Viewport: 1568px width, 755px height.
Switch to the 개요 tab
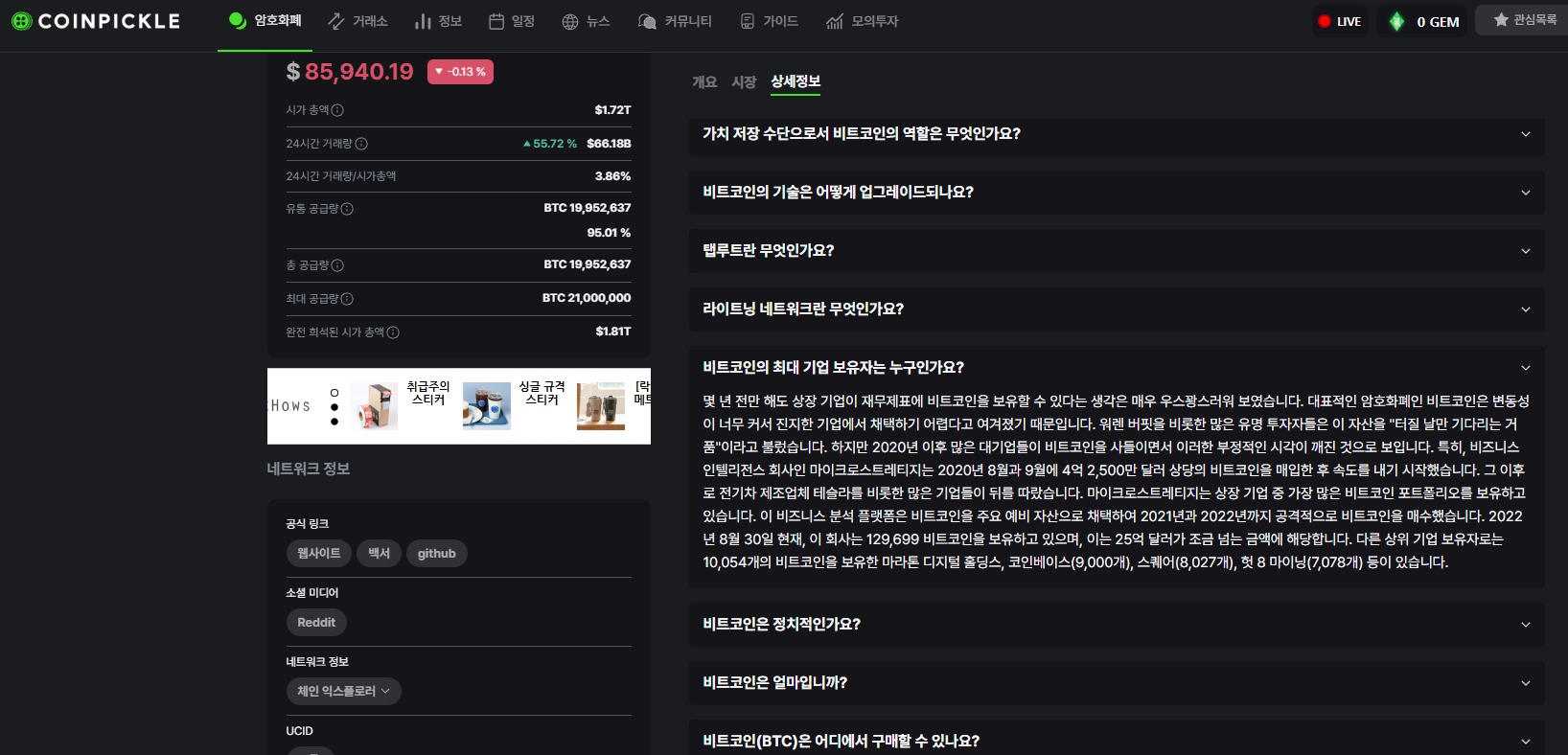coord(704,82)
